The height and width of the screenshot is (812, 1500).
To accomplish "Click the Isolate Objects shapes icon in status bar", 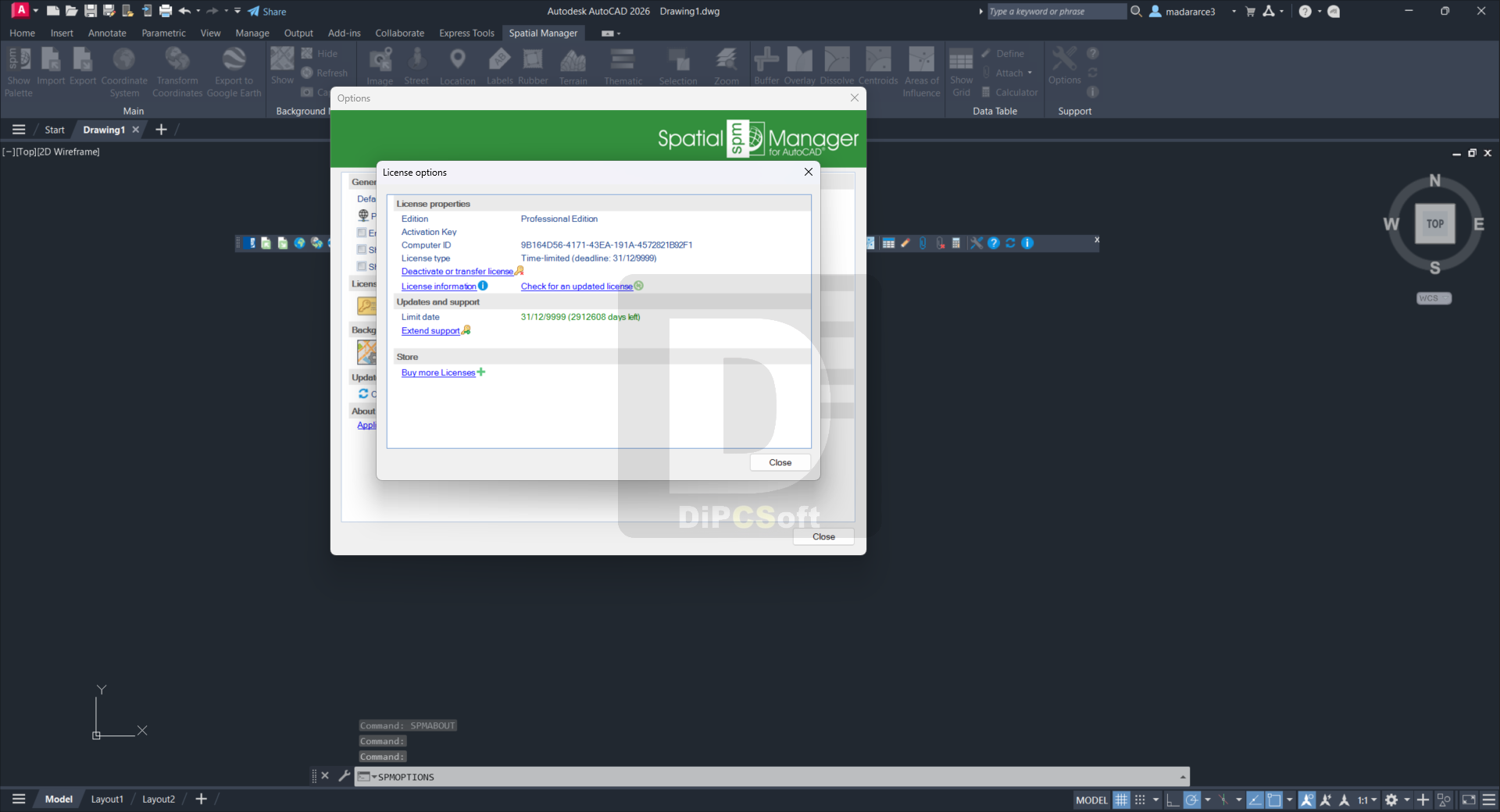I will pyautogui.click(x=1444, y=800).
